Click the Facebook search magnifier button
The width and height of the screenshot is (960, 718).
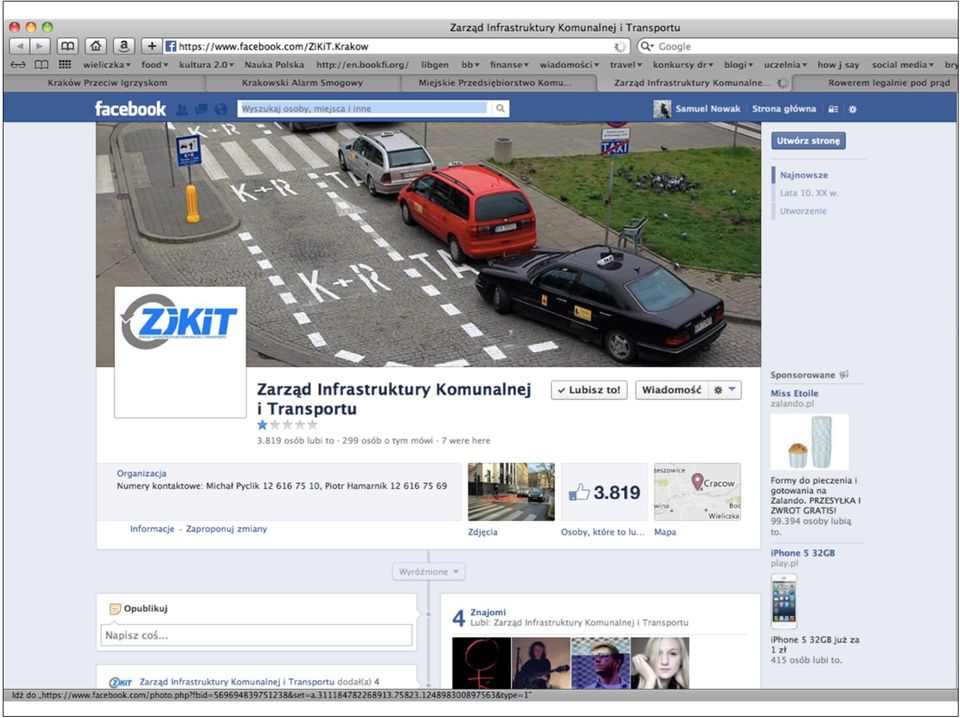point(501,108)
